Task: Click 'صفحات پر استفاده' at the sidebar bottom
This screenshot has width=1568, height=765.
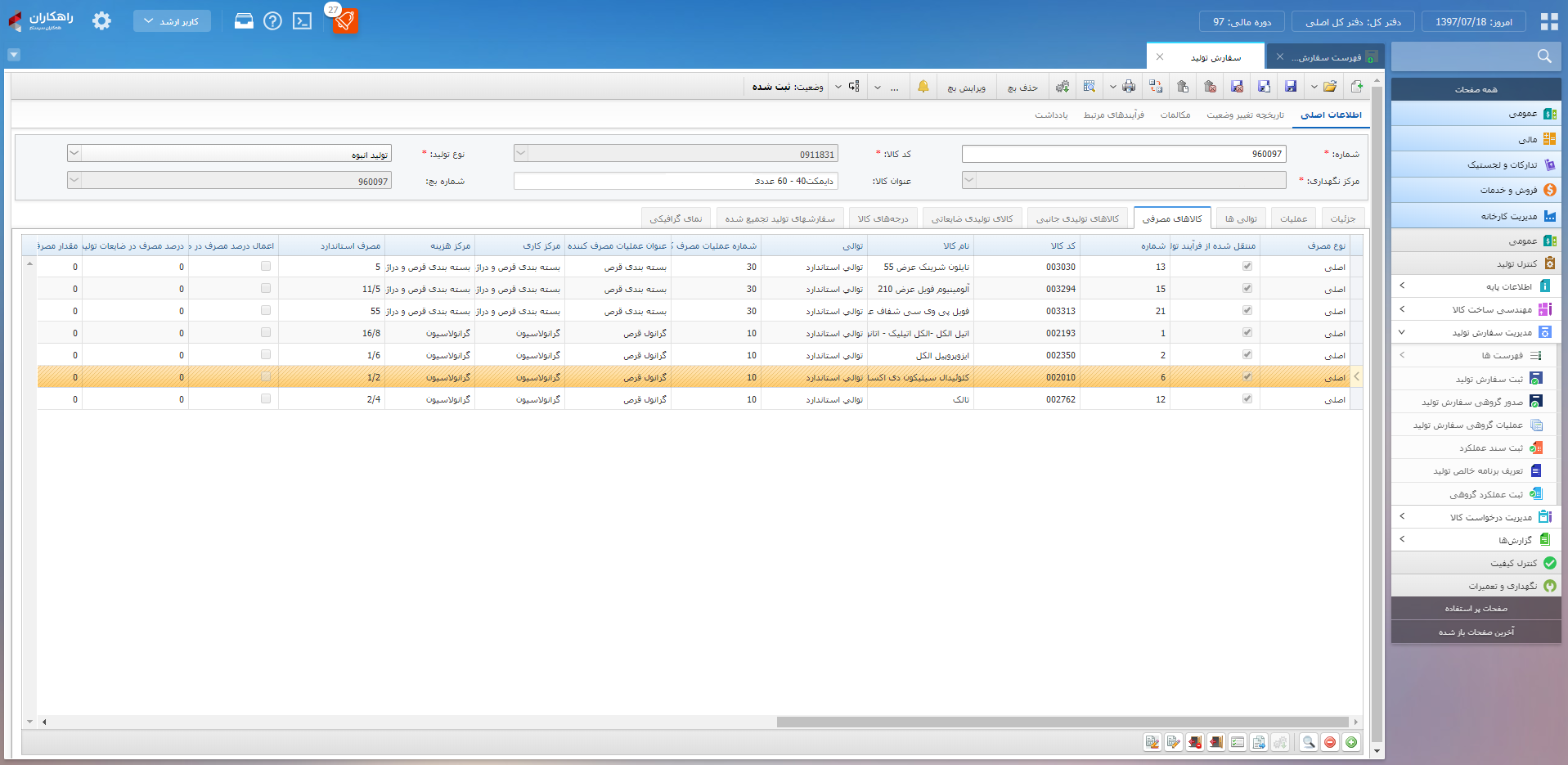Action: [x=1476, y=608]
